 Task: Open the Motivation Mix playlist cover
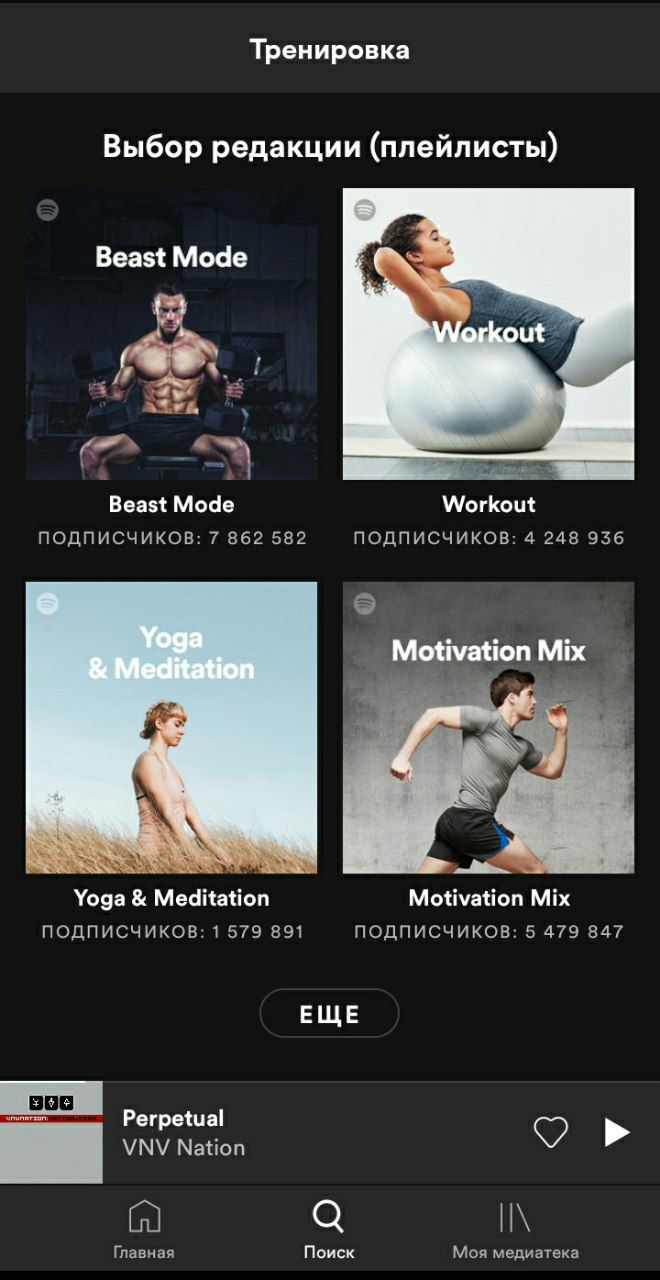click(x=489, y=728)
